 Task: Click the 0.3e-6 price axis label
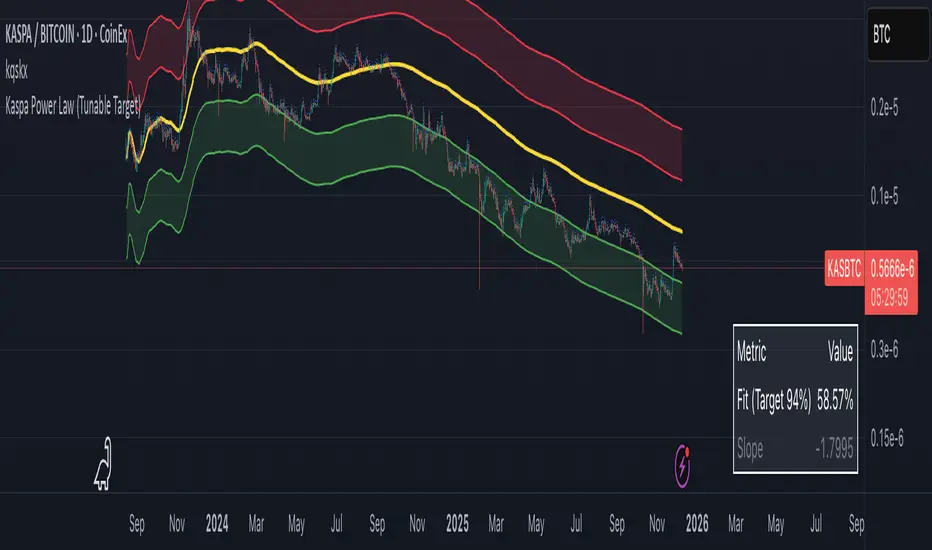pos(884,350)
